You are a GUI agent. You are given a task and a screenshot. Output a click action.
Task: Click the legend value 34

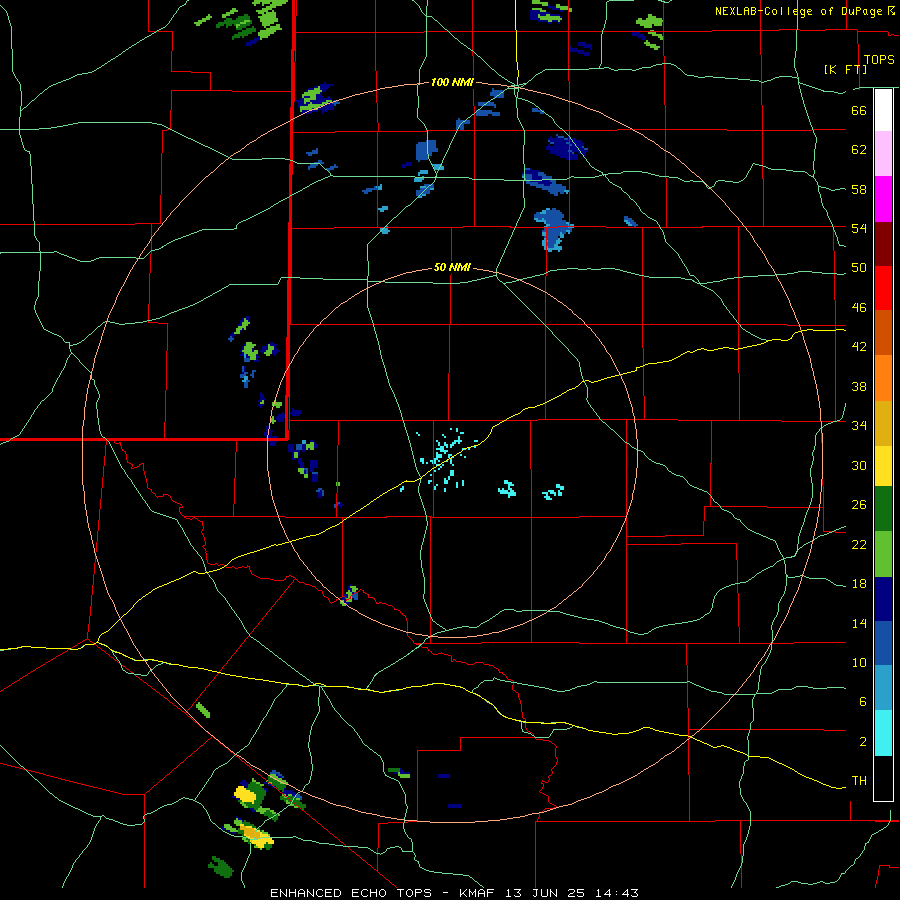click(x=859, y=426)
